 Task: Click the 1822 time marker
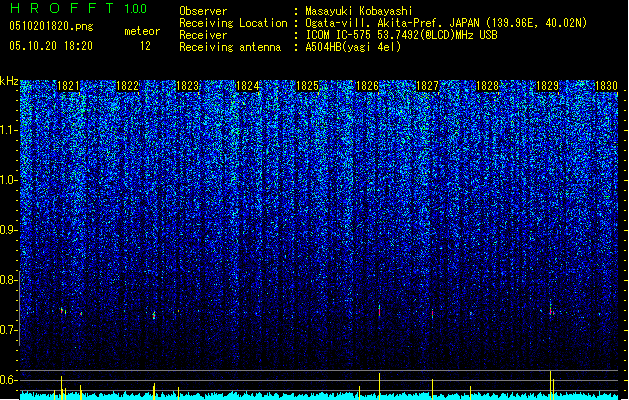pos(127,86)
